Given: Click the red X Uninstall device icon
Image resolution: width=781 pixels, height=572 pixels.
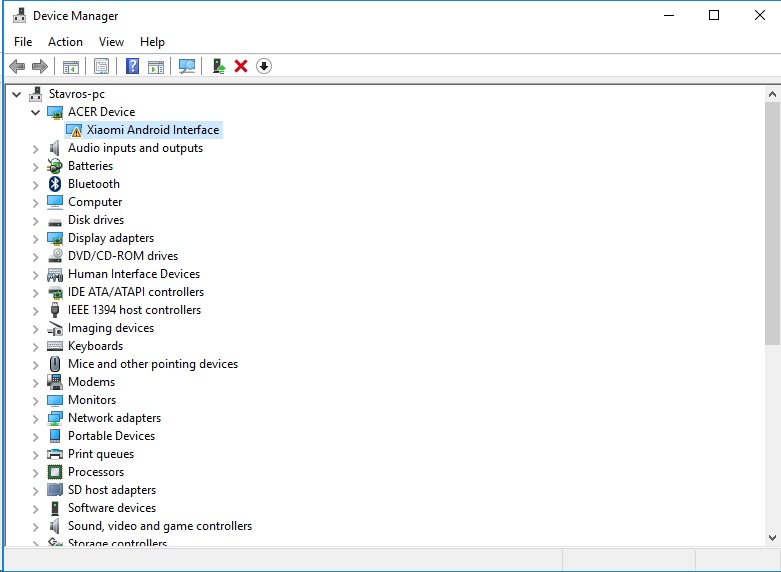Looking at the screenshot, I should [x=241, y=66].
